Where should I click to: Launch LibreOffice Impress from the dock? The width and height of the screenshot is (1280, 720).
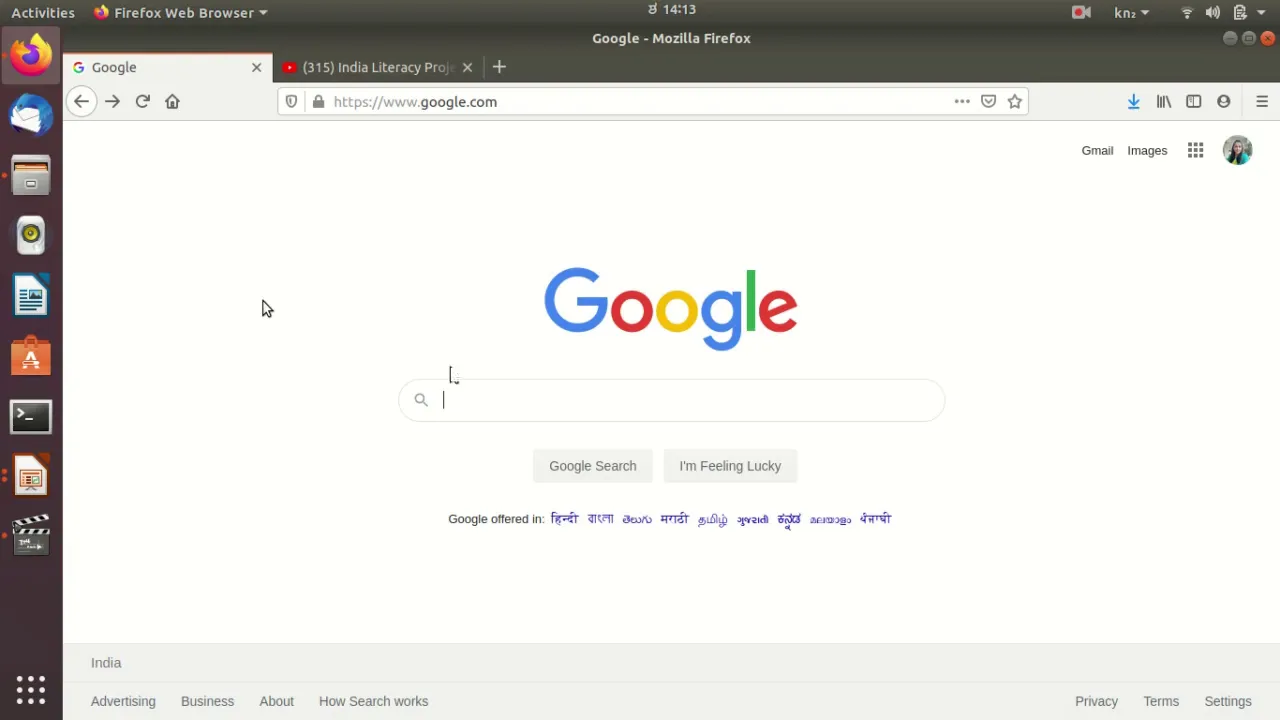tap(31, 477)
